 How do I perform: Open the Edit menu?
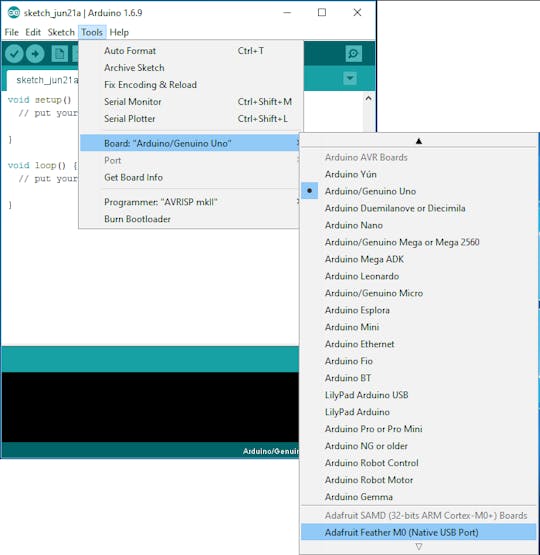coord(33,32)
